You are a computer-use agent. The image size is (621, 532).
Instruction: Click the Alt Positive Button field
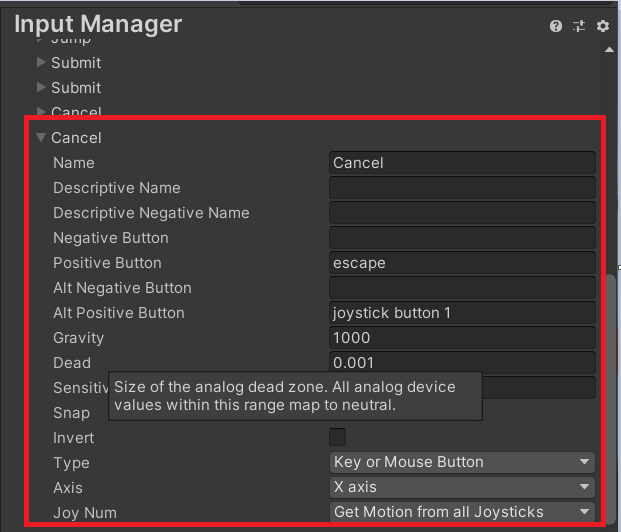point(462,312)
